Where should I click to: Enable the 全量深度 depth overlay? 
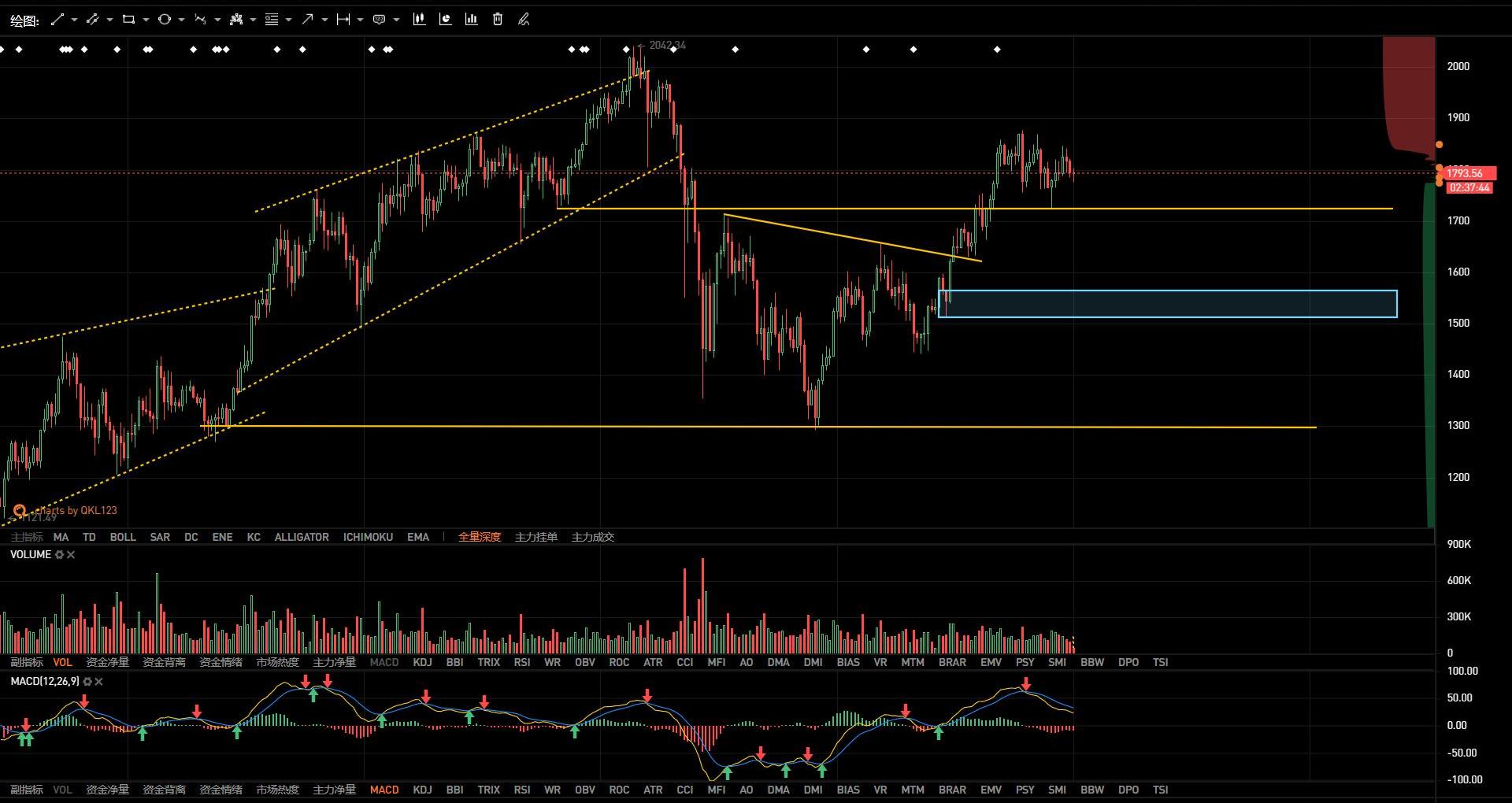pyautogui.click(x=480, y=537)
